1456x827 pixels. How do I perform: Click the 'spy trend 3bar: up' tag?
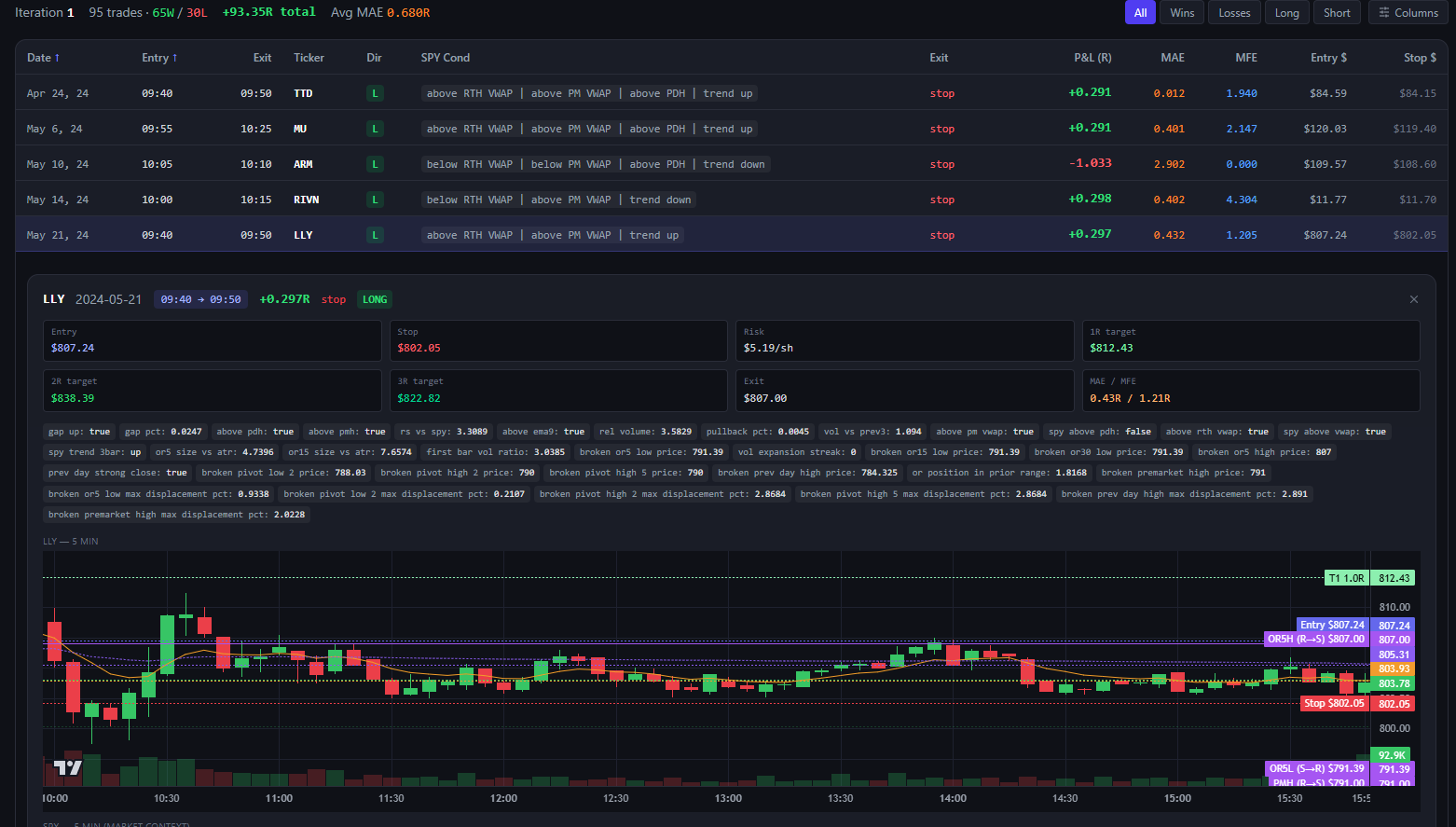94,452
